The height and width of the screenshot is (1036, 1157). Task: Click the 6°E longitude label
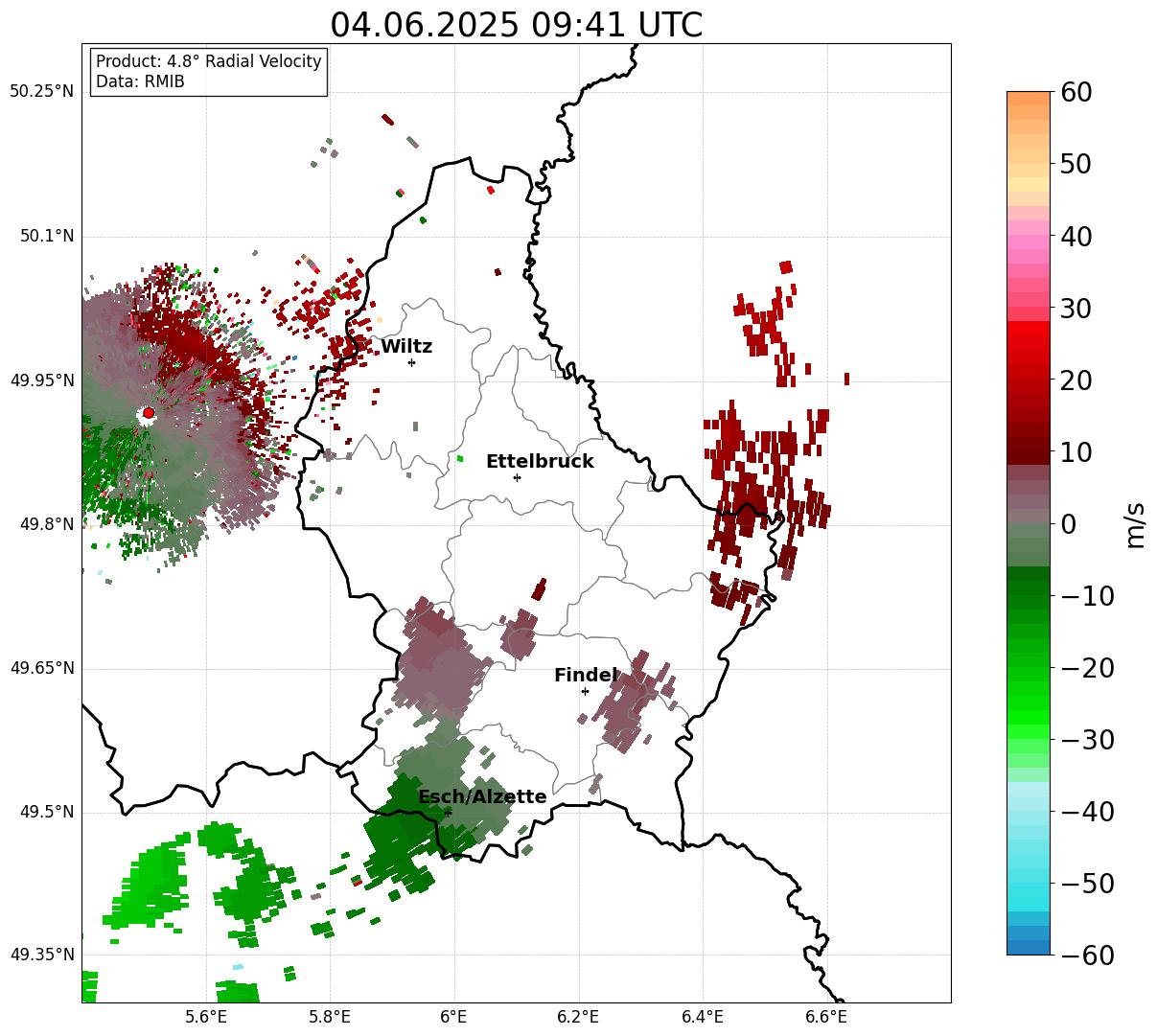pos(454,1017)
